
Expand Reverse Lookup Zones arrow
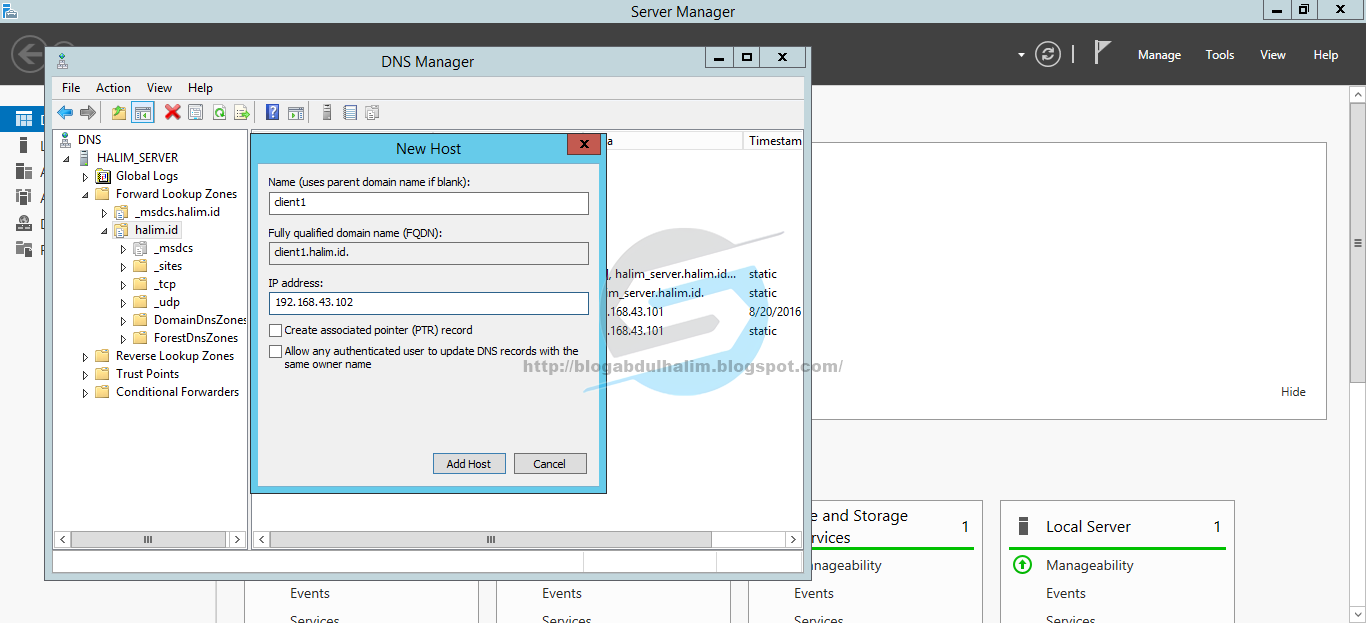(85, 356)
